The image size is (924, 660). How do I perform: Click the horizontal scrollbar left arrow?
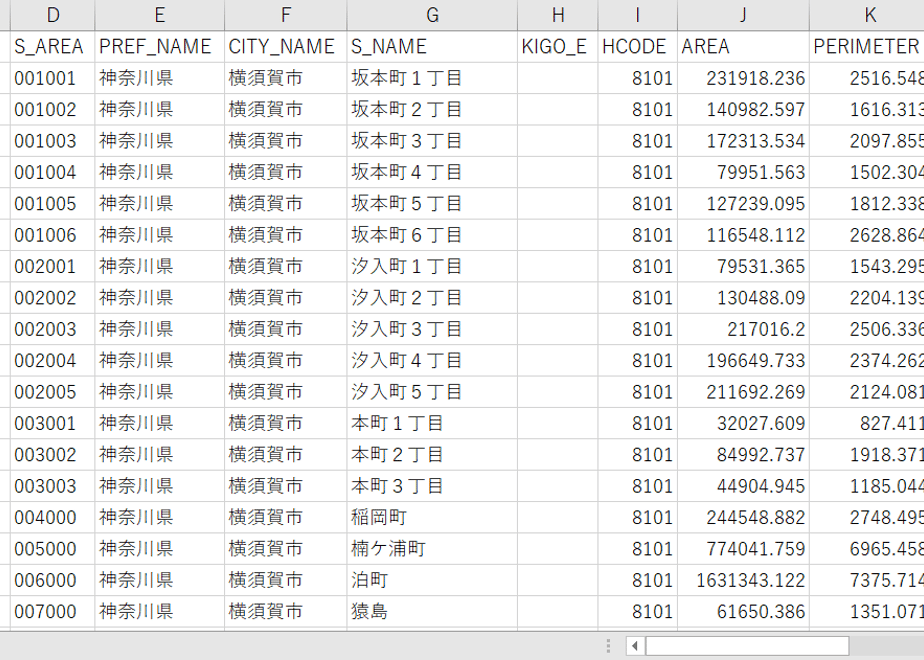tap(635, 646)
